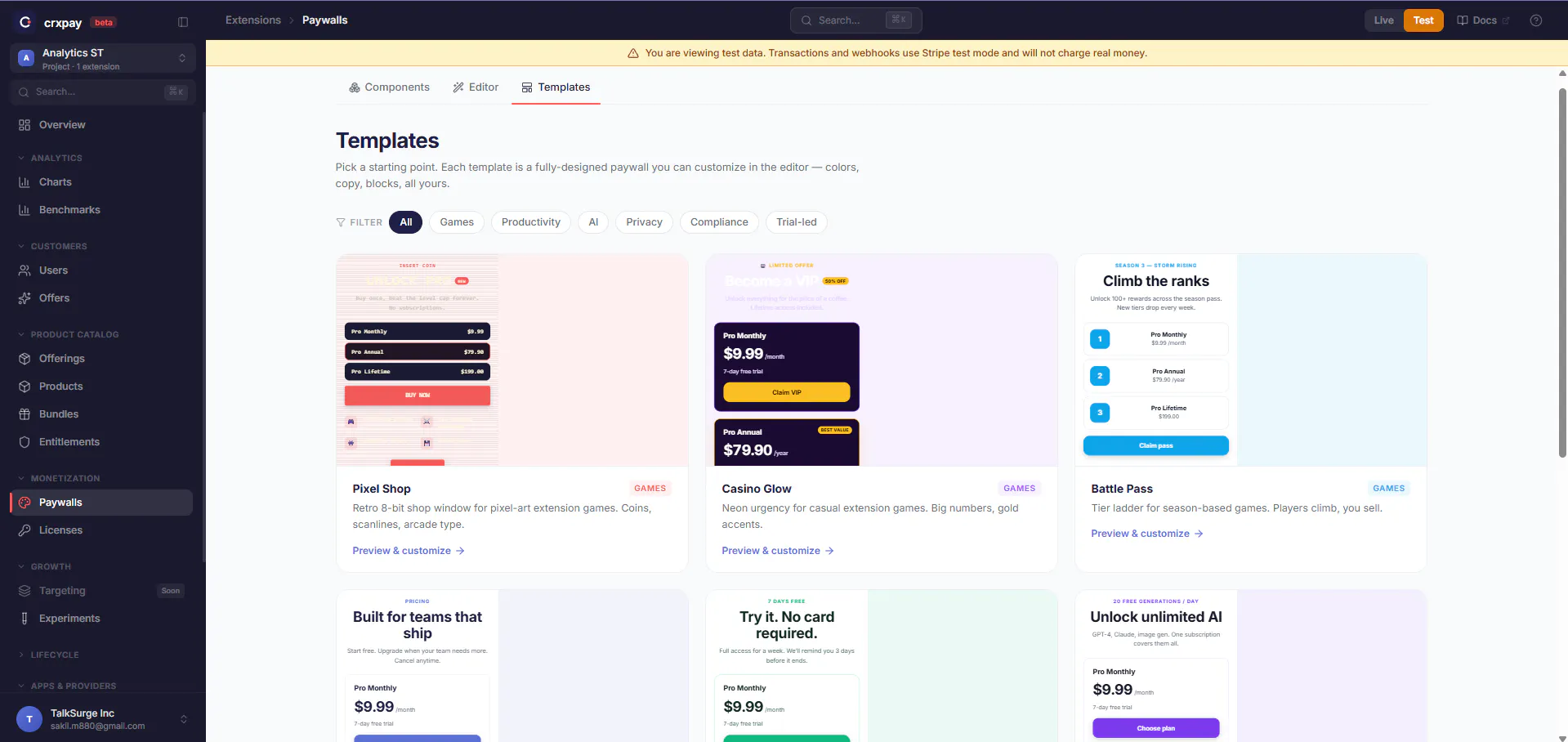The width and height of the screenshot is (1568, 742).
Task: Click the Entitlements shield icon
Action: [25, 442]
